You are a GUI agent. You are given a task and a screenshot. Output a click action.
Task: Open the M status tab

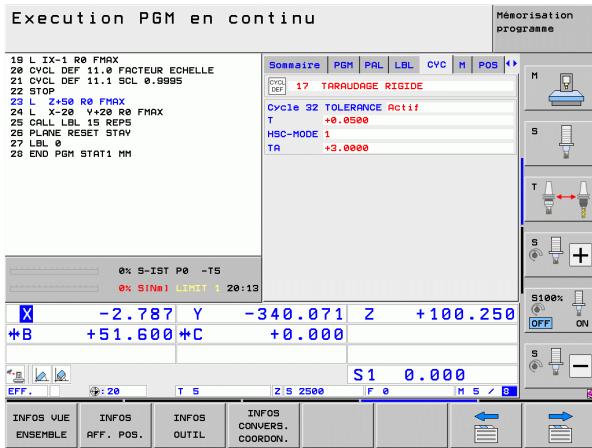pyautogui.click(x=462, y=65)
